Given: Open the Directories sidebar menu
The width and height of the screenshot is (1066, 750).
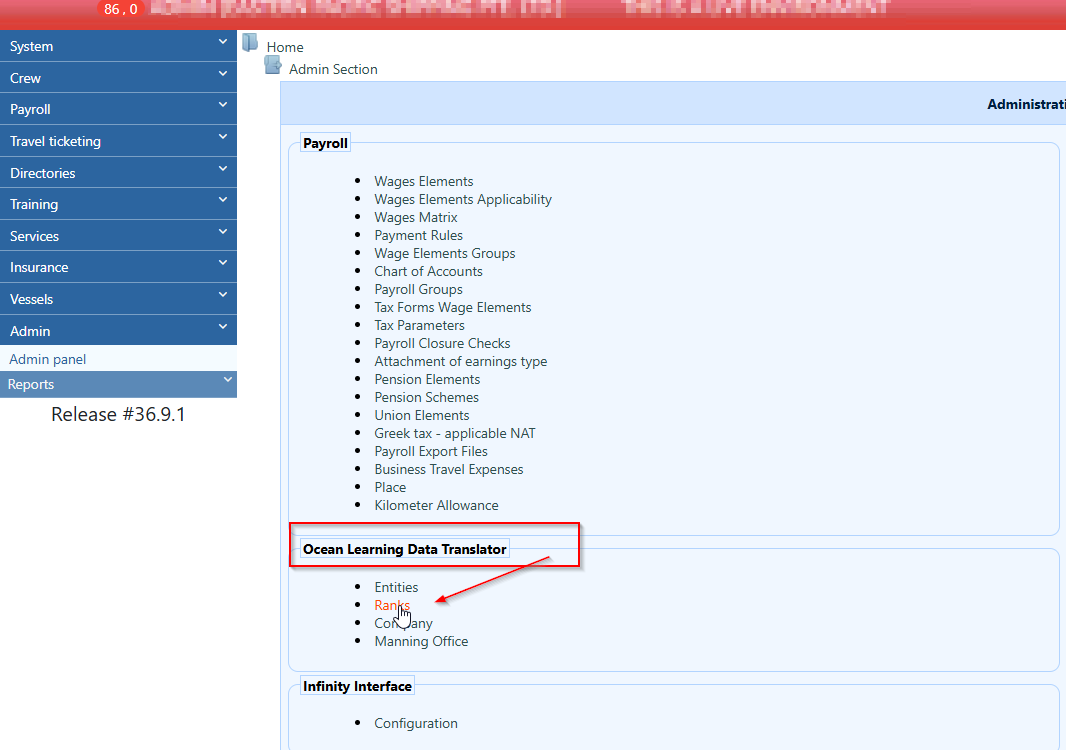Looking at the screenshot, I should point(118,173).
